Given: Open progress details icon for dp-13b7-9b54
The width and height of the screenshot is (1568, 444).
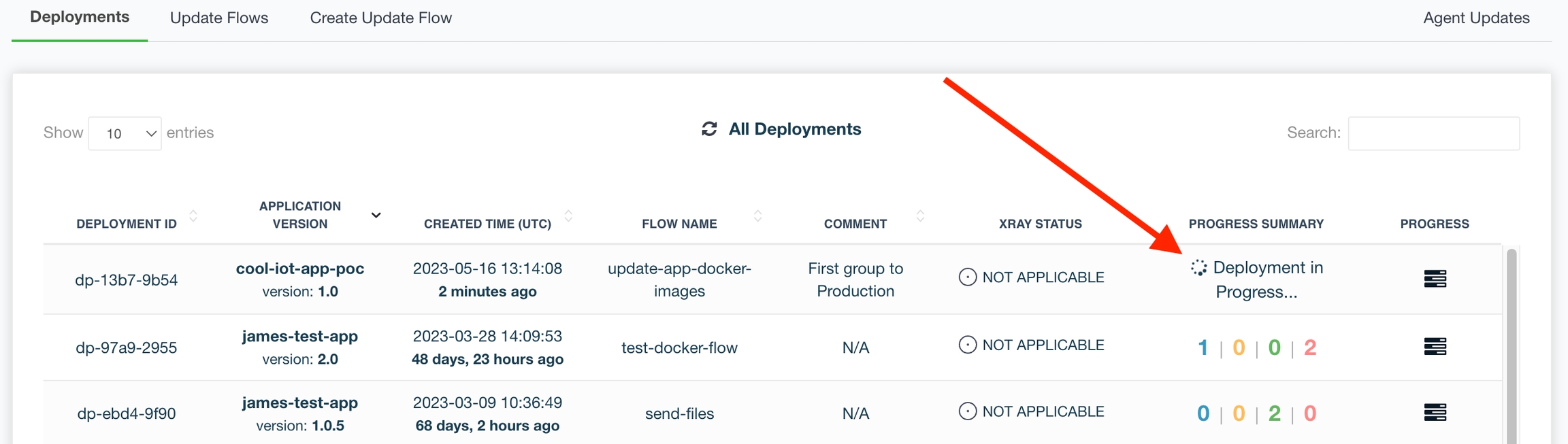Looking at the screenshot, I should [x=1435, y=279].
